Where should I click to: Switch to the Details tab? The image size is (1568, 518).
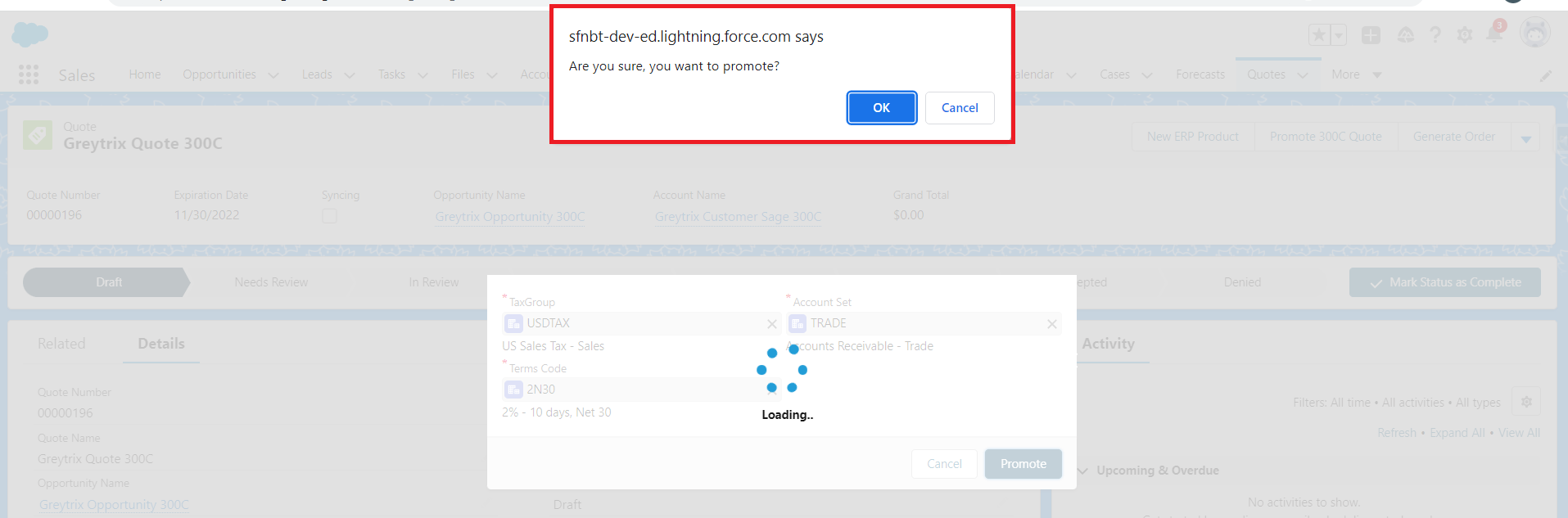161,344
